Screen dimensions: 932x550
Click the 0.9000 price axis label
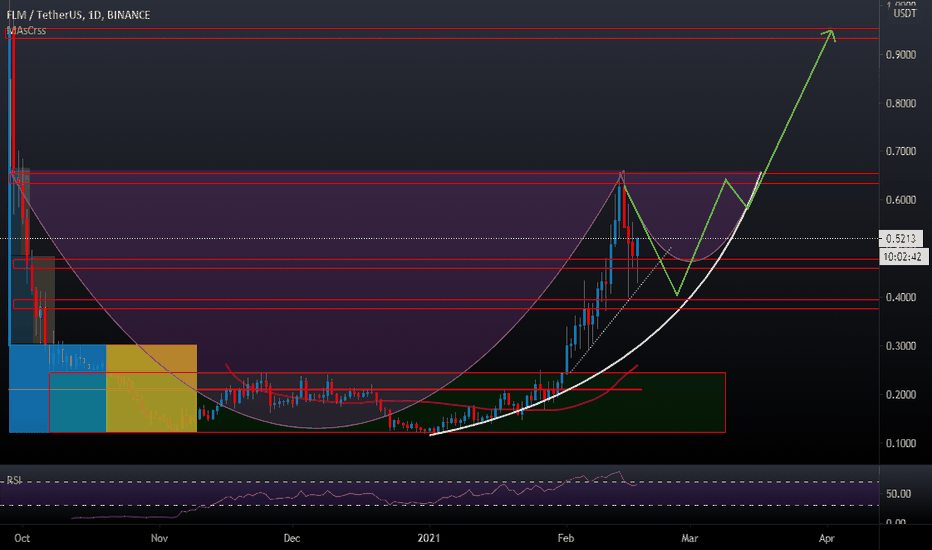coord(900,55)
